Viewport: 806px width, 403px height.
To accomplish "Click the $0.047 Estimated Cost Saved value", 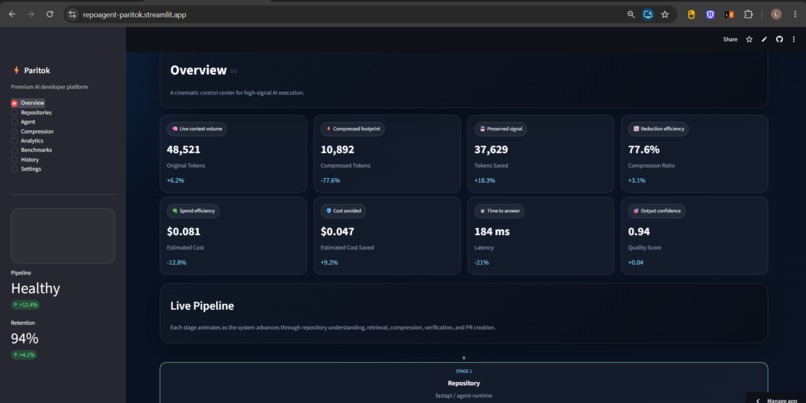I will [x=337, y=232].
